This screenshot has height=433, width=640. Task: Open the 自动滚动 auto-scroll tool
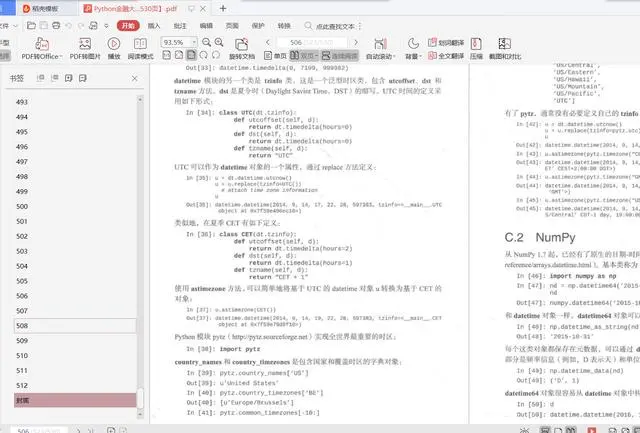[380, 48]
